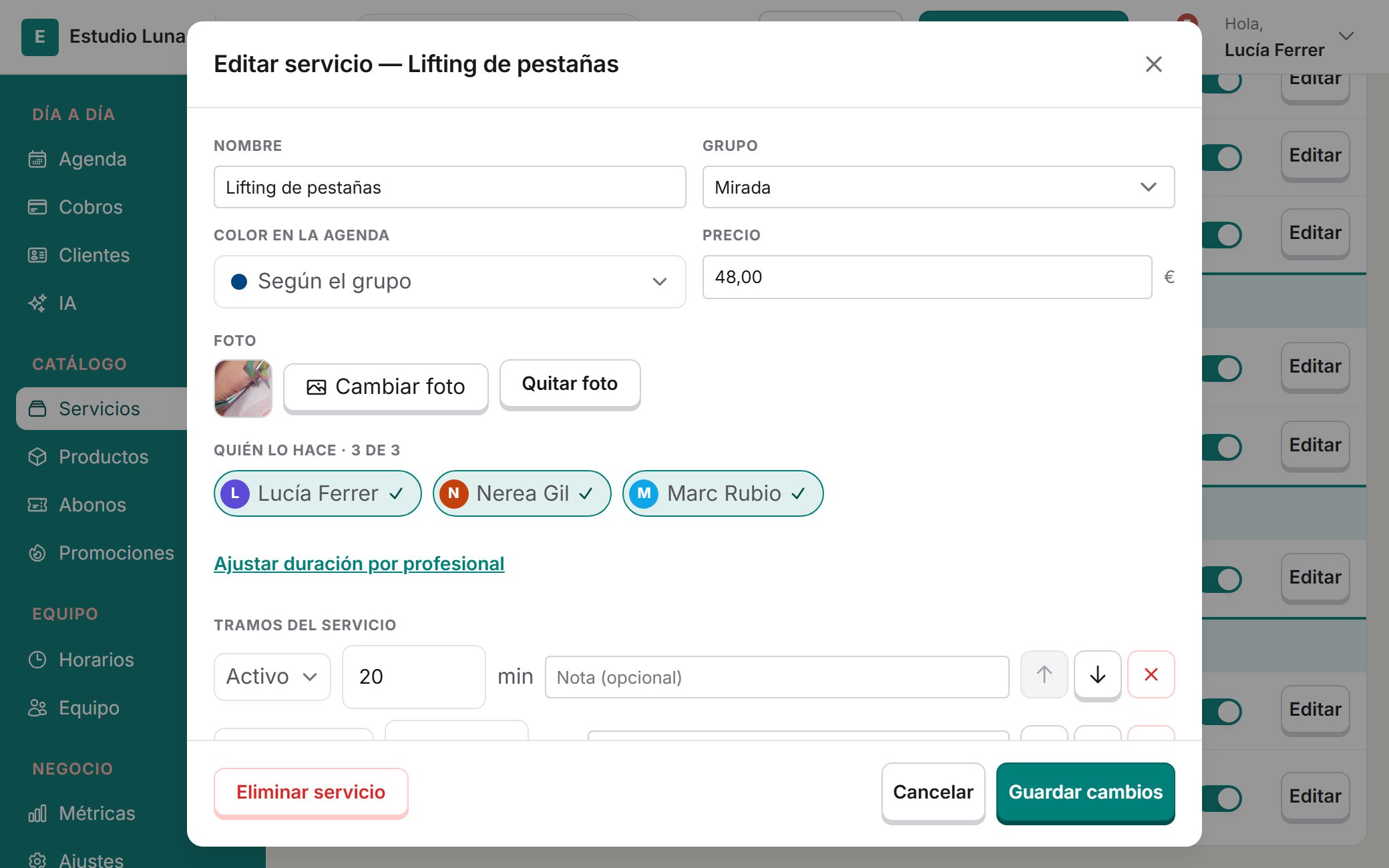Focus the tramo duration field showing 20
This screenshot has width=1389, height=868.
413,676
